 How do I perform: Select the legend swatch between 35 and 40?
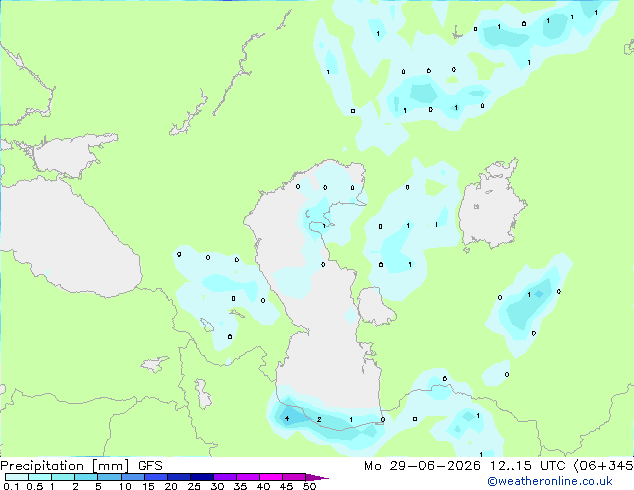247,477
